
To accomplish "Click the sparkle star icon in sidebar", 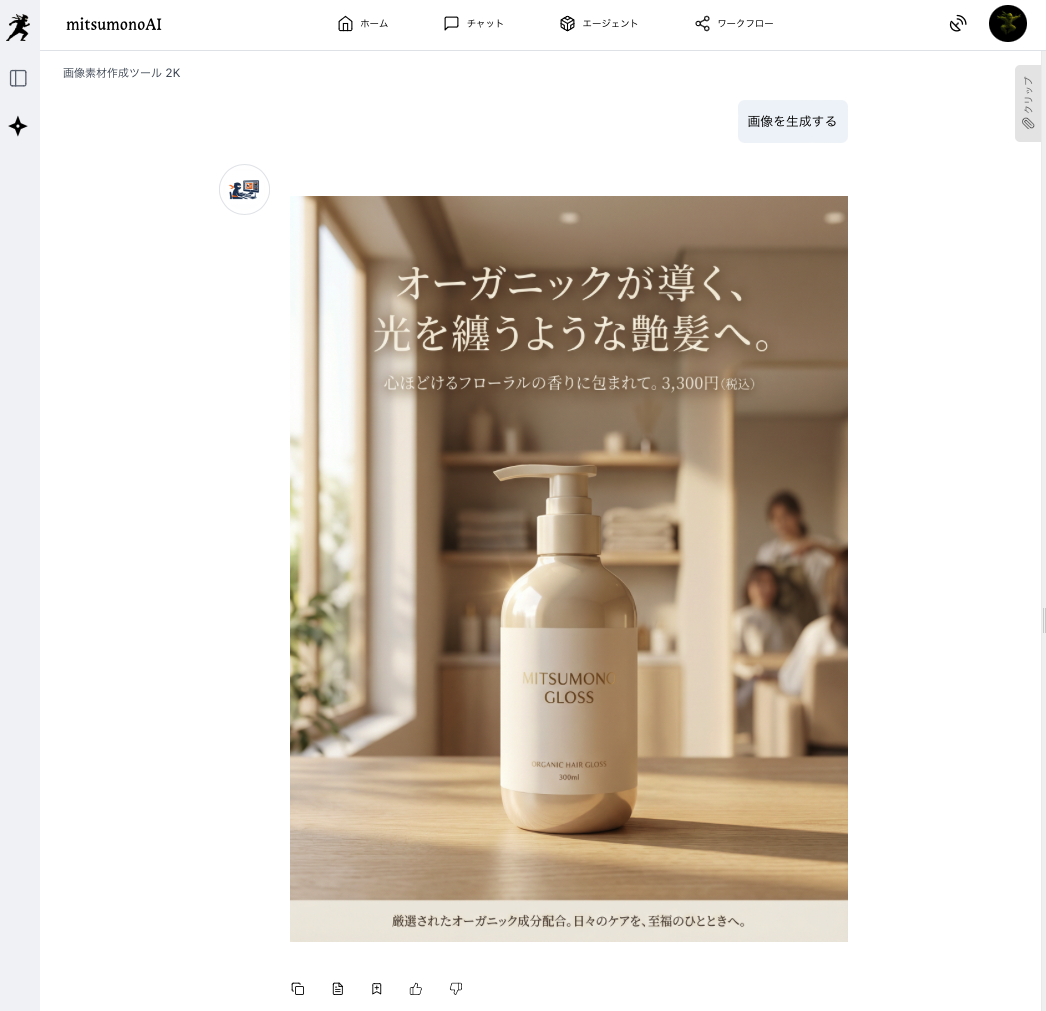I will click(x=18, y=126).
